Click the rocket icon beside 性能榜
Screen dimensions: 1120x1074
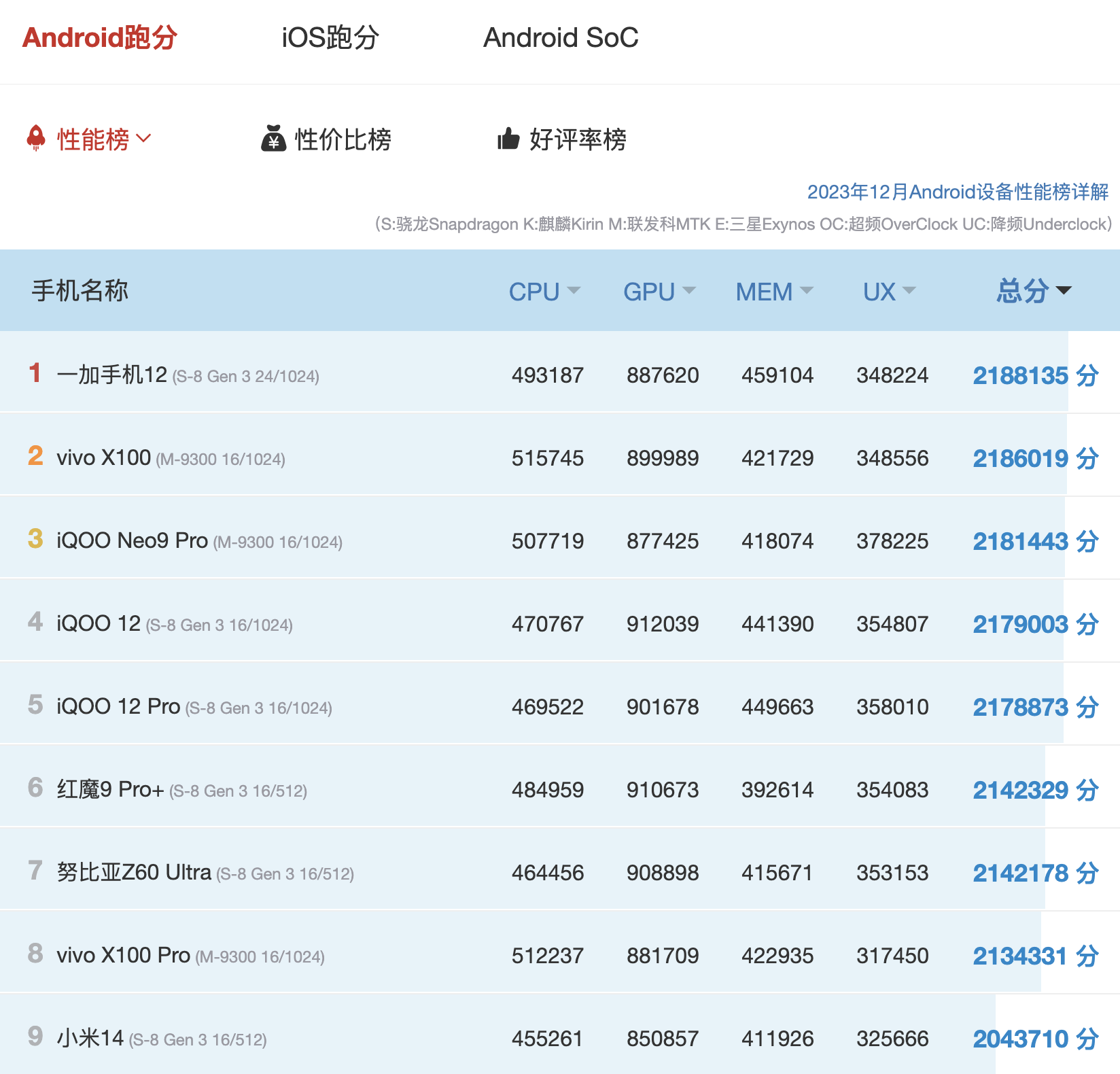[36, 138]
